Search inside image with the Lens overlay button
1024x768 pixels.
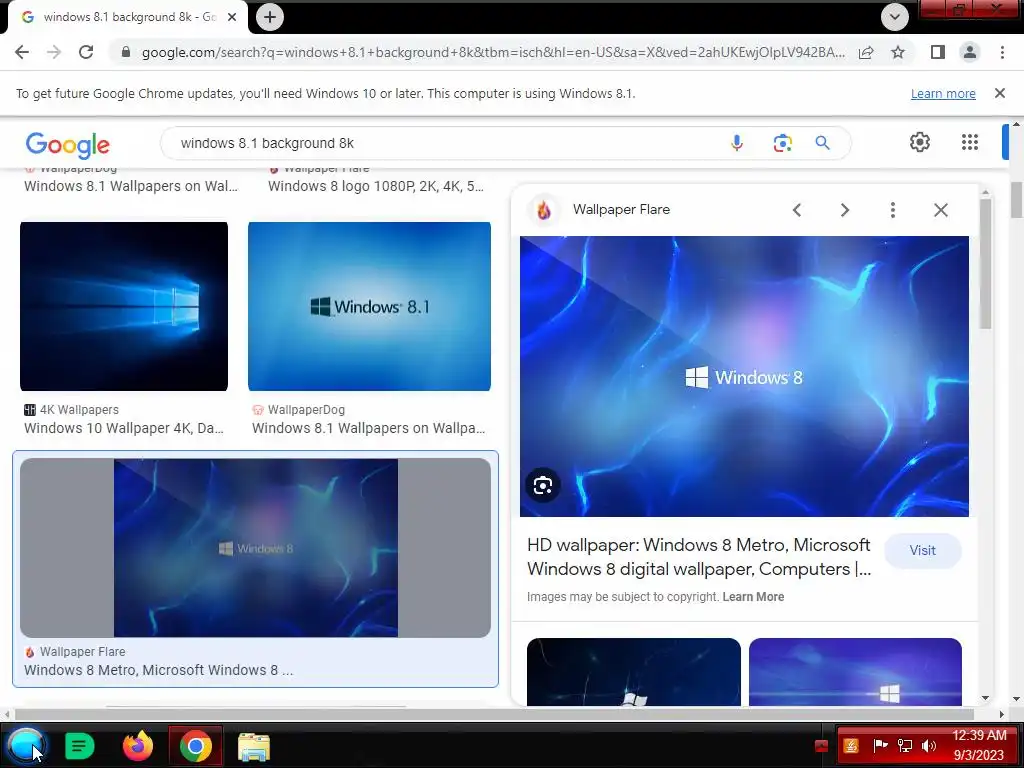pyautogui.click(x=543, y=485)
